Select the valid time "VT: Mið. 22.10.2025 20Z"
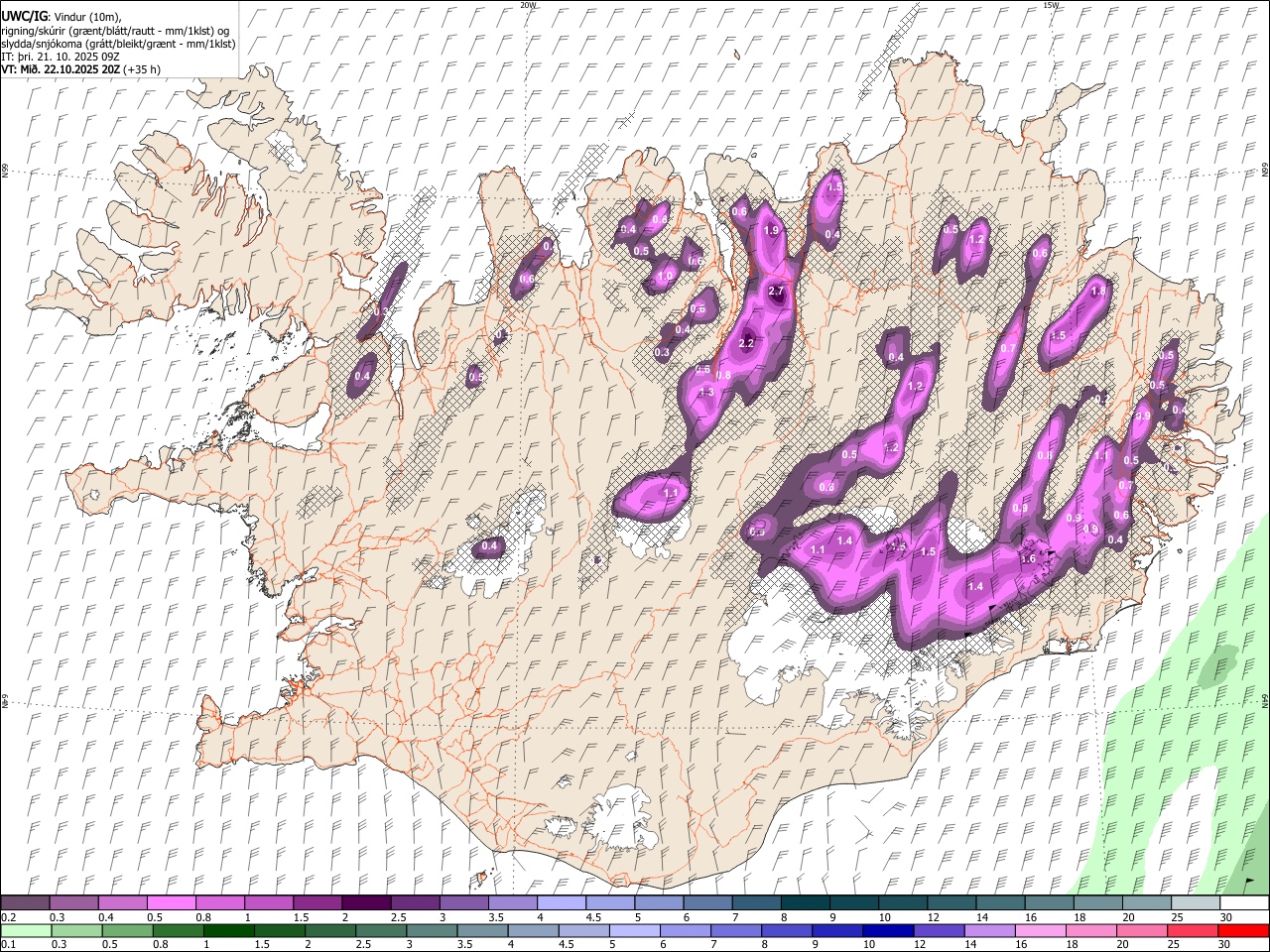This screenshot has height=952, width=1270. pos(62,69)
